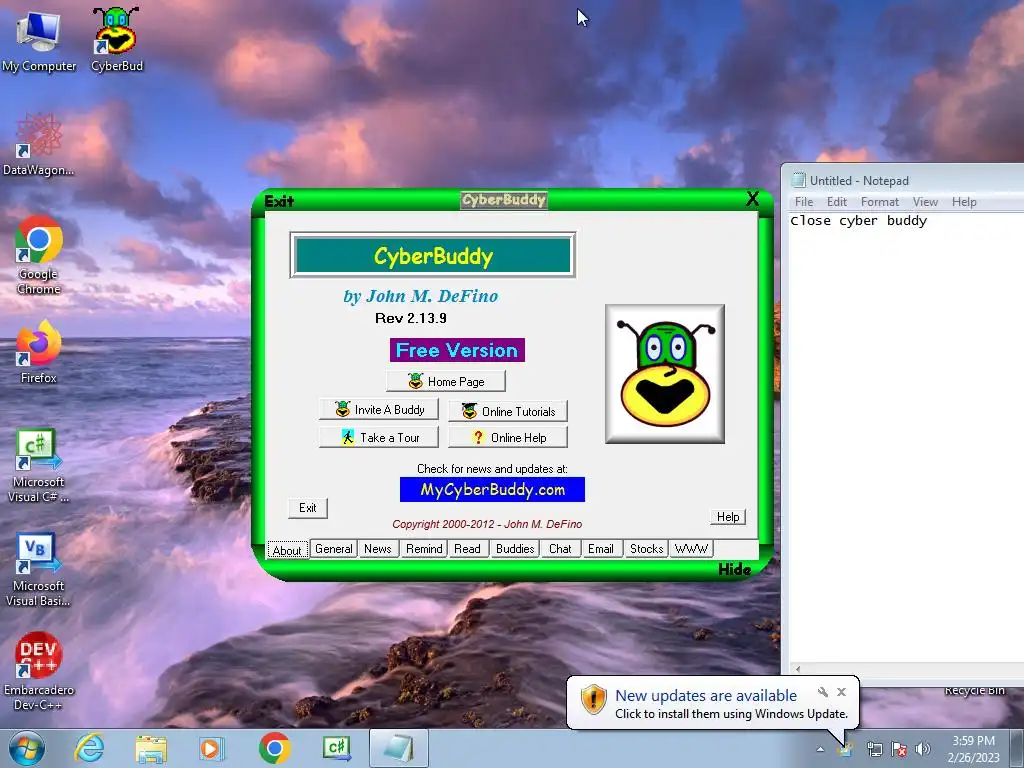Screen dimensions: 1024x768
Task: Click the Windows Update tray icon
Action: coord(846,748)
